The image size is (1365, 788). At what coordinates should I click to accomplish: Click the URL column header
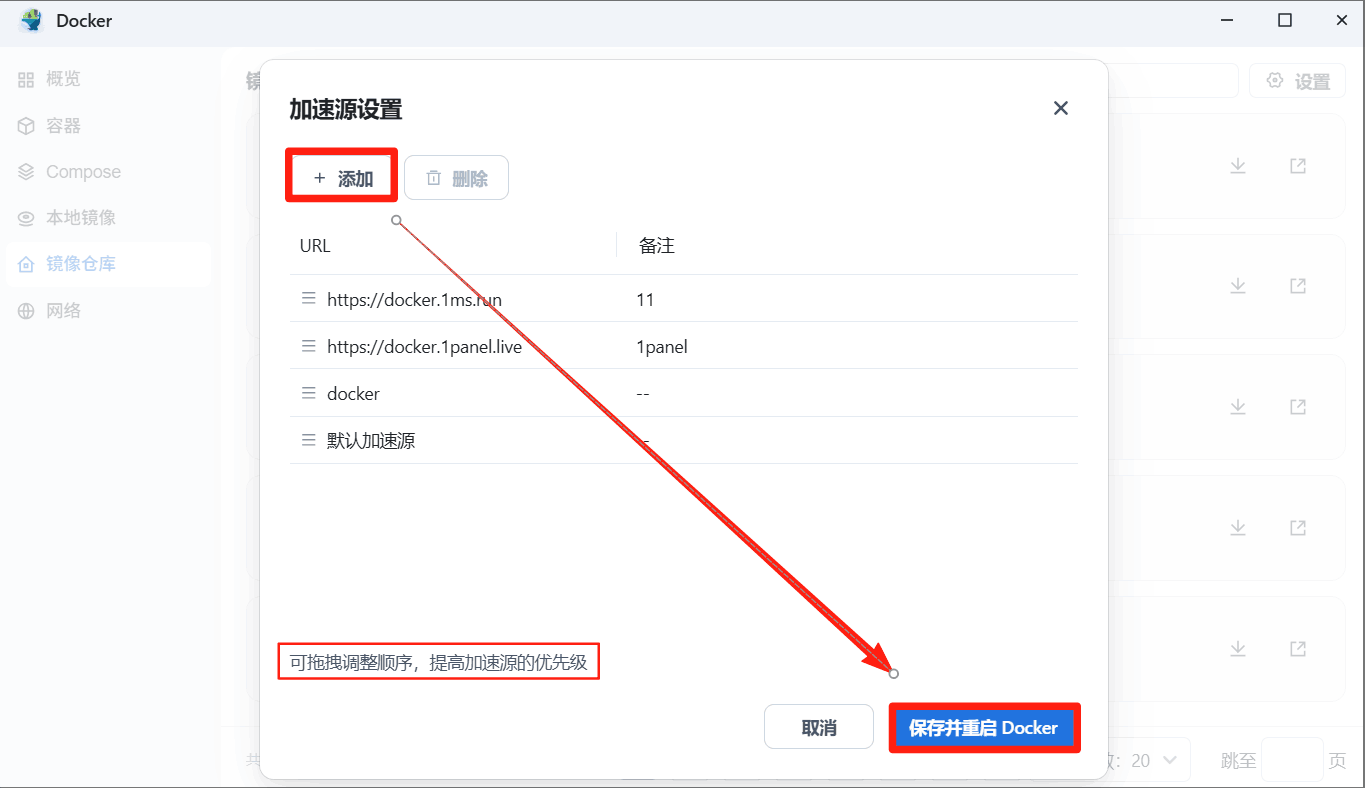315,245
